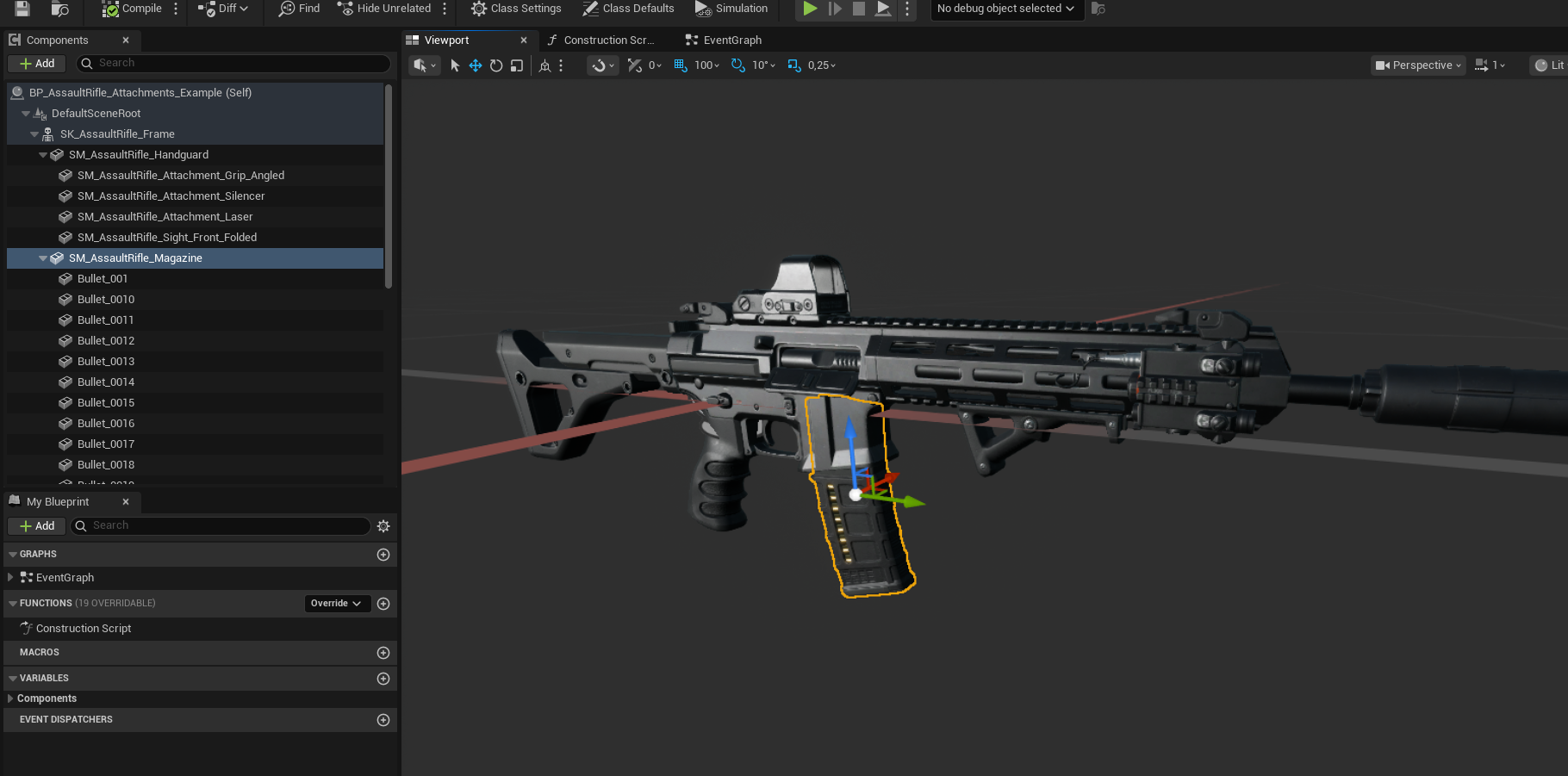Image resolution: width=1568 pixels, height=776 pixels.
Task: Toggle grid location snapping
Action: pos(681,65)
